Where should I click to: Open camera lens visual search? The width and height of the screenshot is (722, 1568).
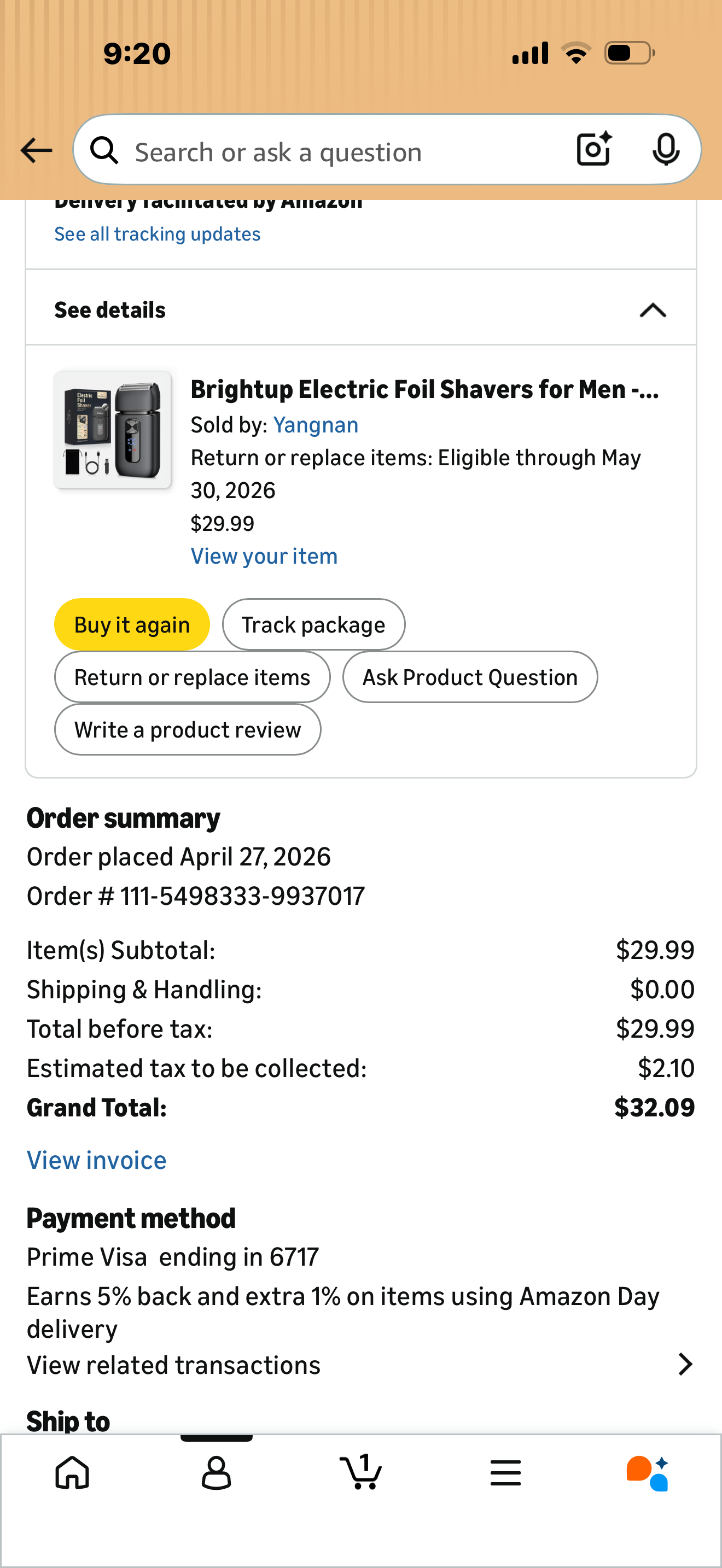[593, 149]
